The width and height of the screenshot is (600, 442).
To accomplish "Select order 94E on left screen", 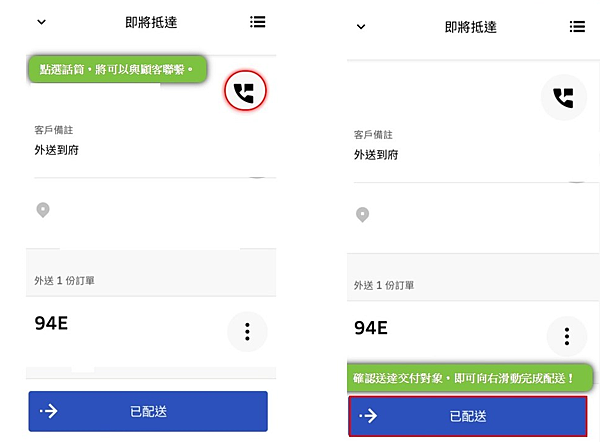I will (51, 323).
